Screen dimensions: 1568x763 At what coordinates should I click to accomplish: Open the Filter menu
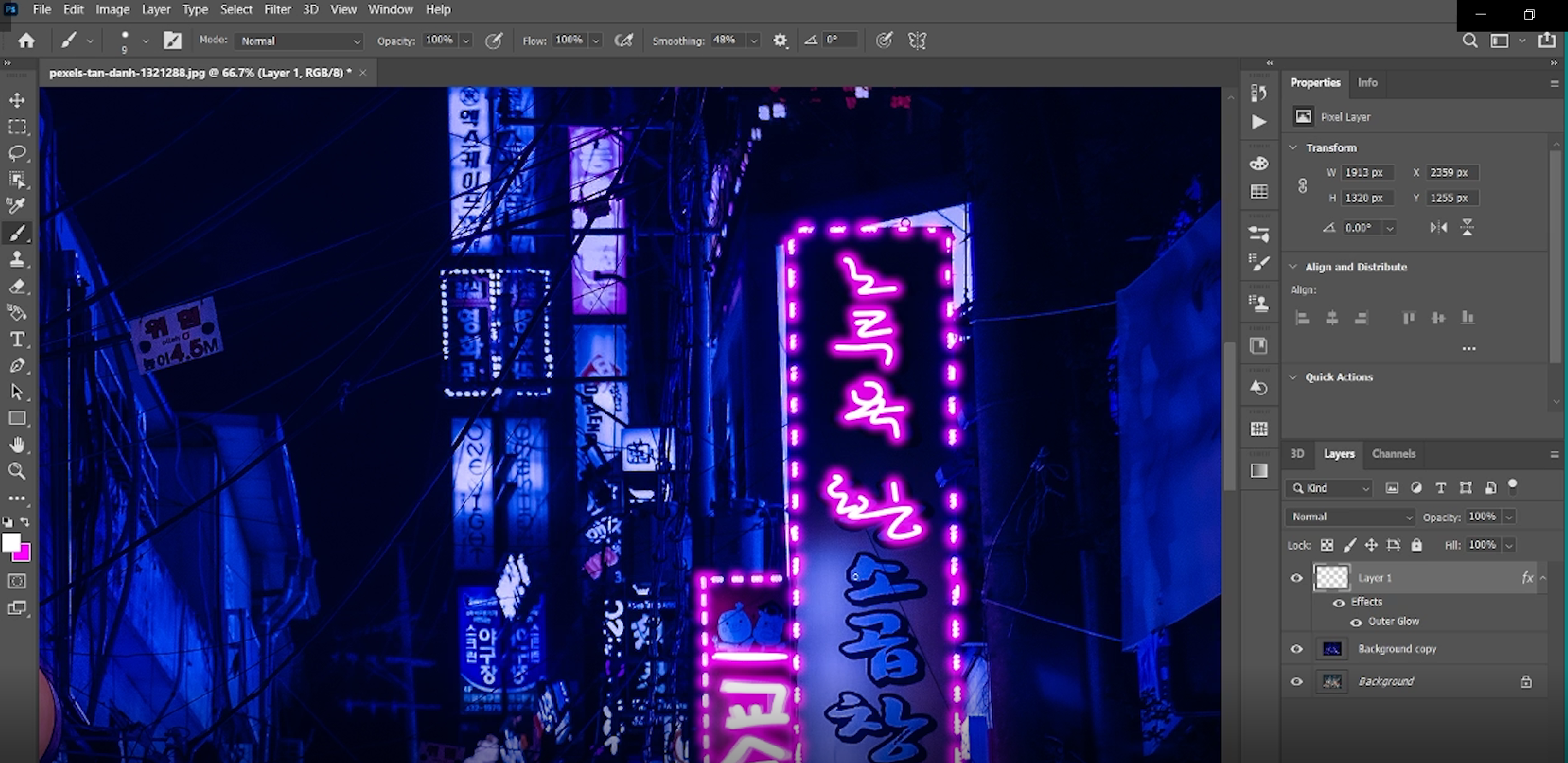(277, 9)
